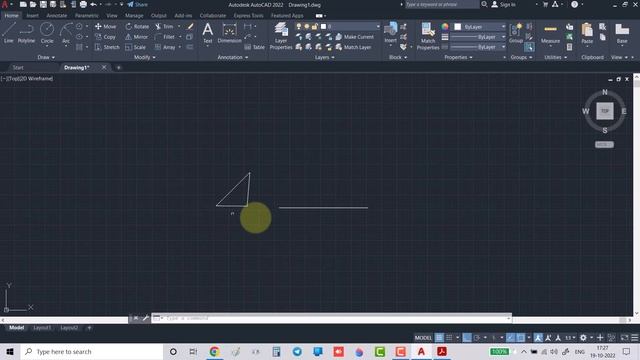Image resolution: width=640 pixels, height=360 pixels.
Task: Click the Undo arrow
Action: [93, 4]
